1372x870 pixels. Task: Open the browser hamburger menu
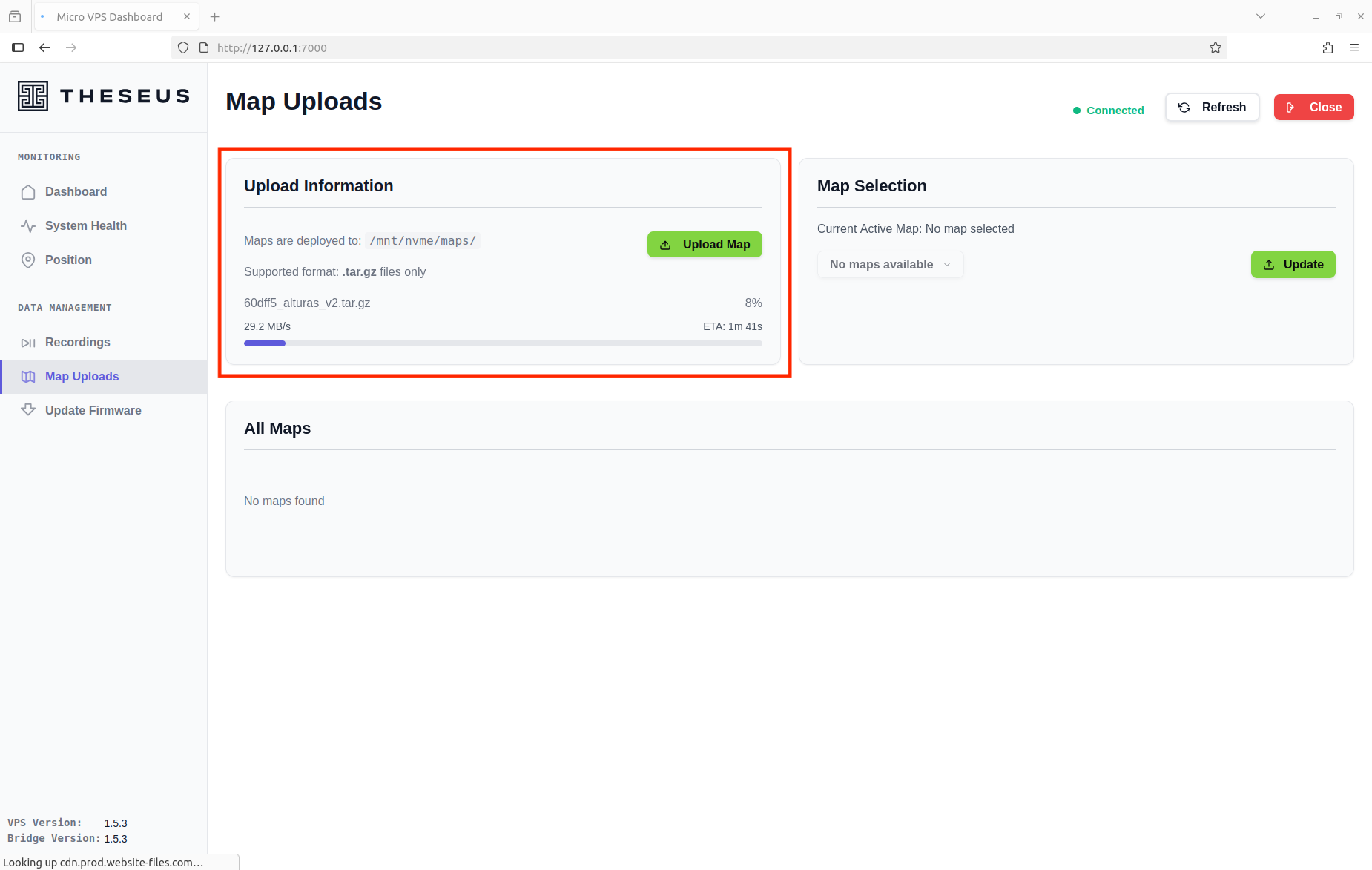[1354, 47]
